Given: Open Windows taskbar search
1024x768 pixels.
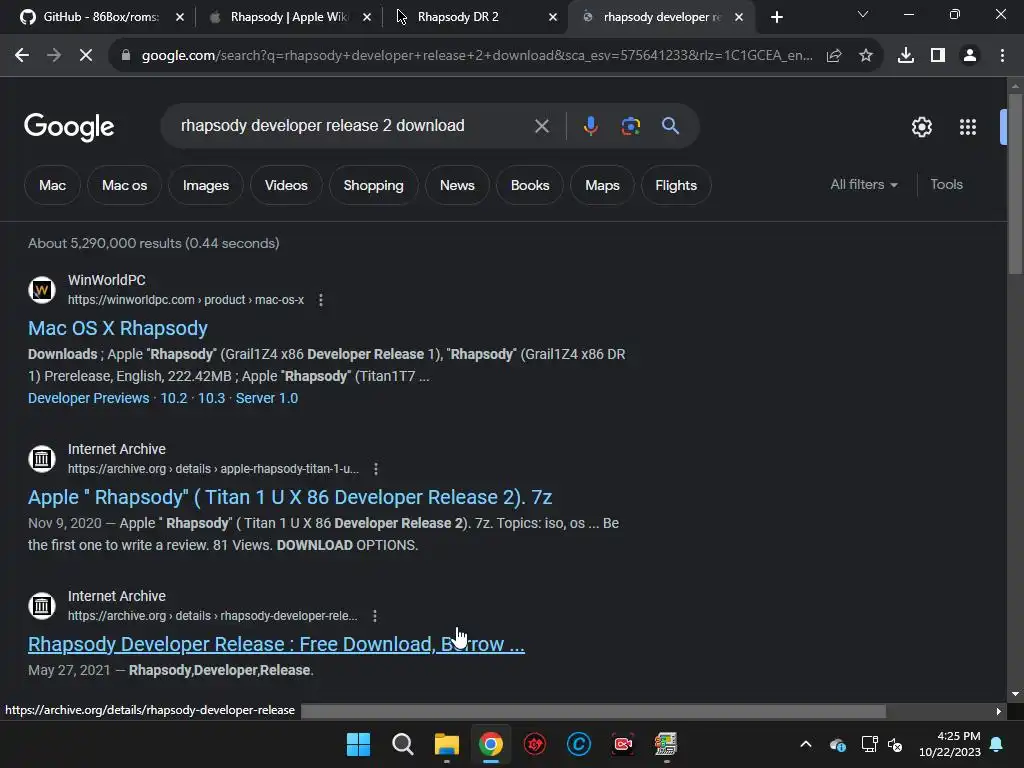Looking at the screenshot, I should (402, 744).
